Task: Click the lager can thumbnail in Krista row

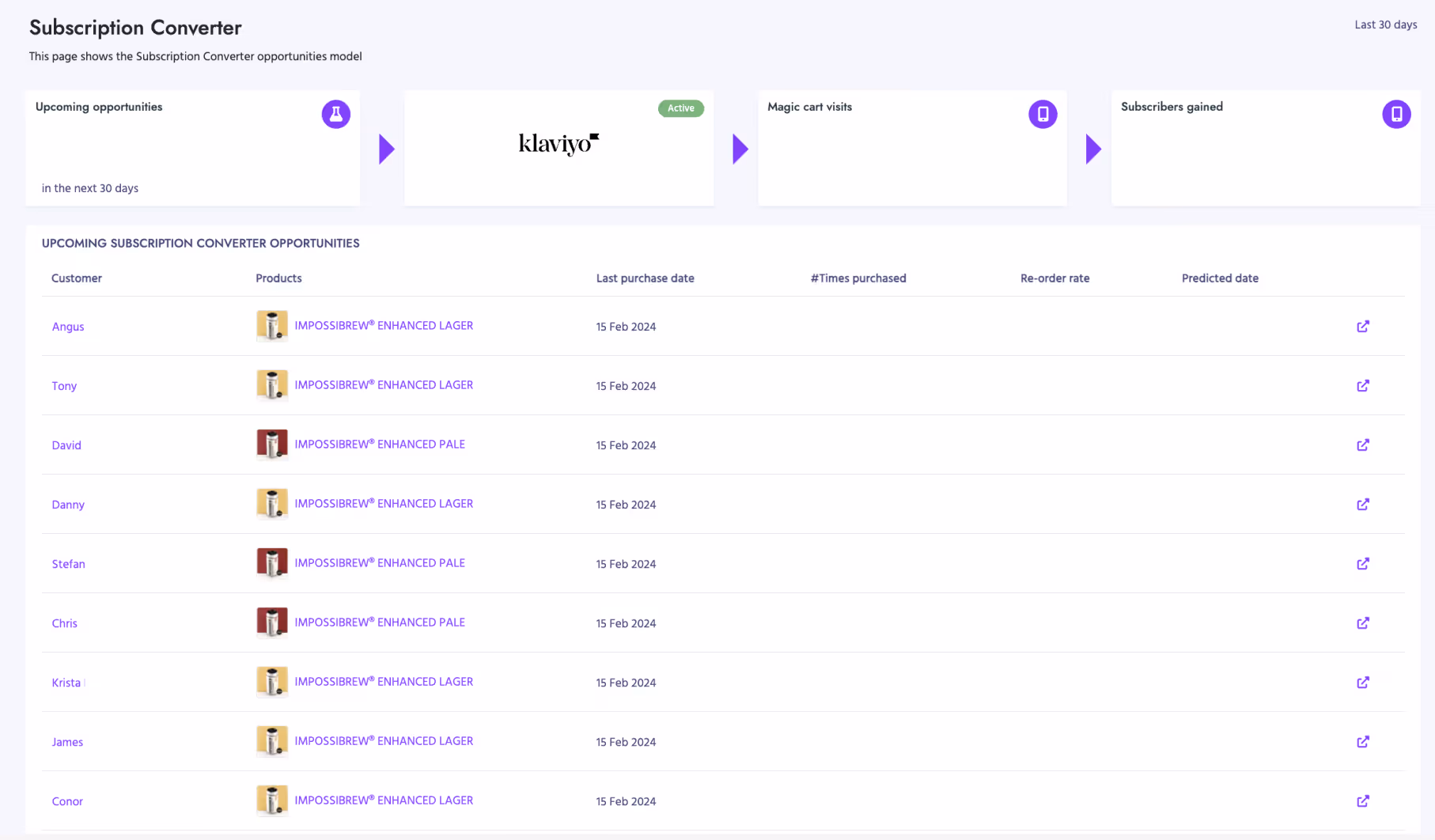Action: (x=272, y=682)
